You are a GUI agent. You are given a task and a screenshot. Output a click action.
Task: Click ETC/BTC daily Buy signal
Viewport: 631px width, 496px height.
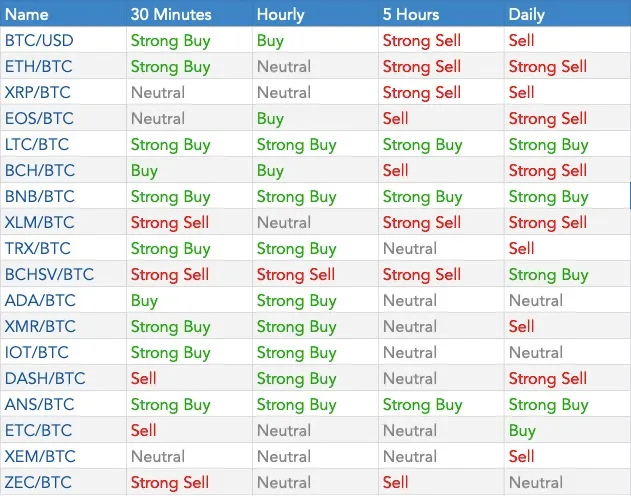522,431
